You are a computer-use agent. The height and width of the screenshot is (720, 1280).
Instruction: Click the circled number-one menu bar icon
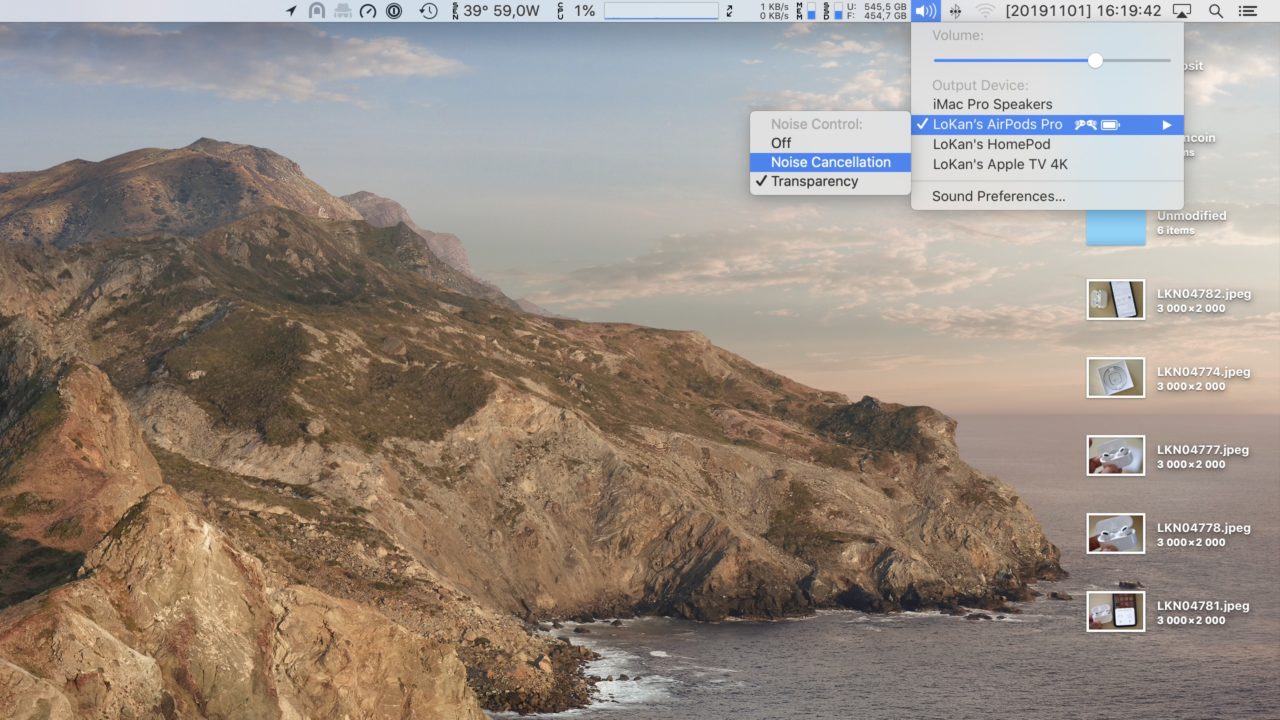[394, 11]
